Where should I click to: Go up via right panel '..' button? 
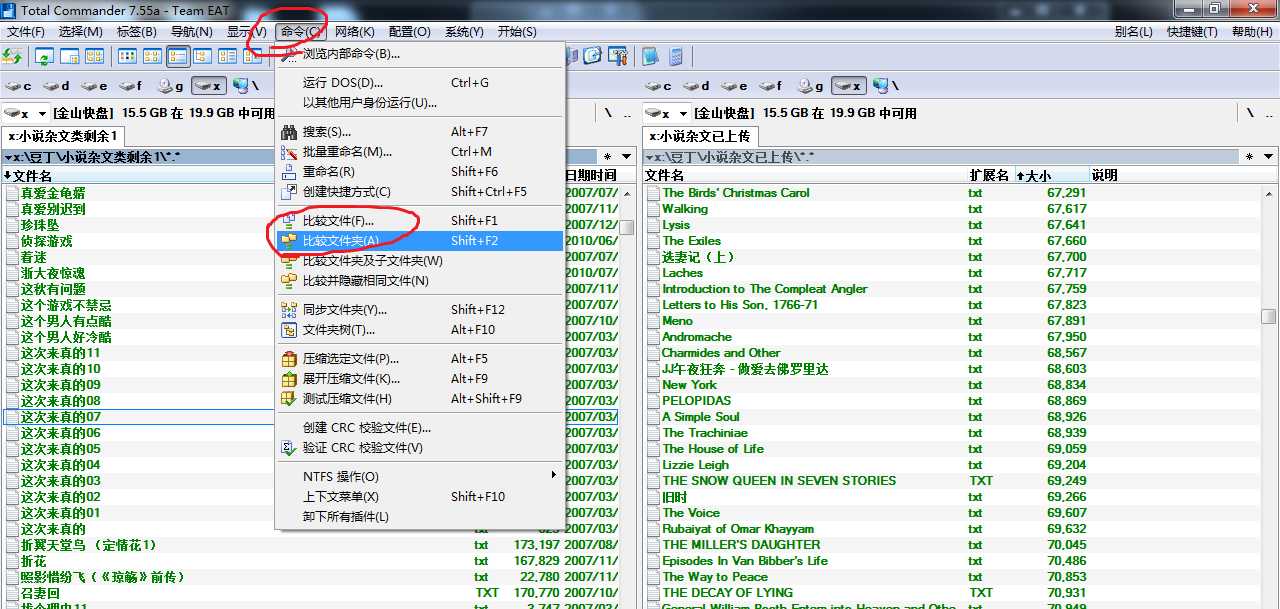coord(1269,113)
